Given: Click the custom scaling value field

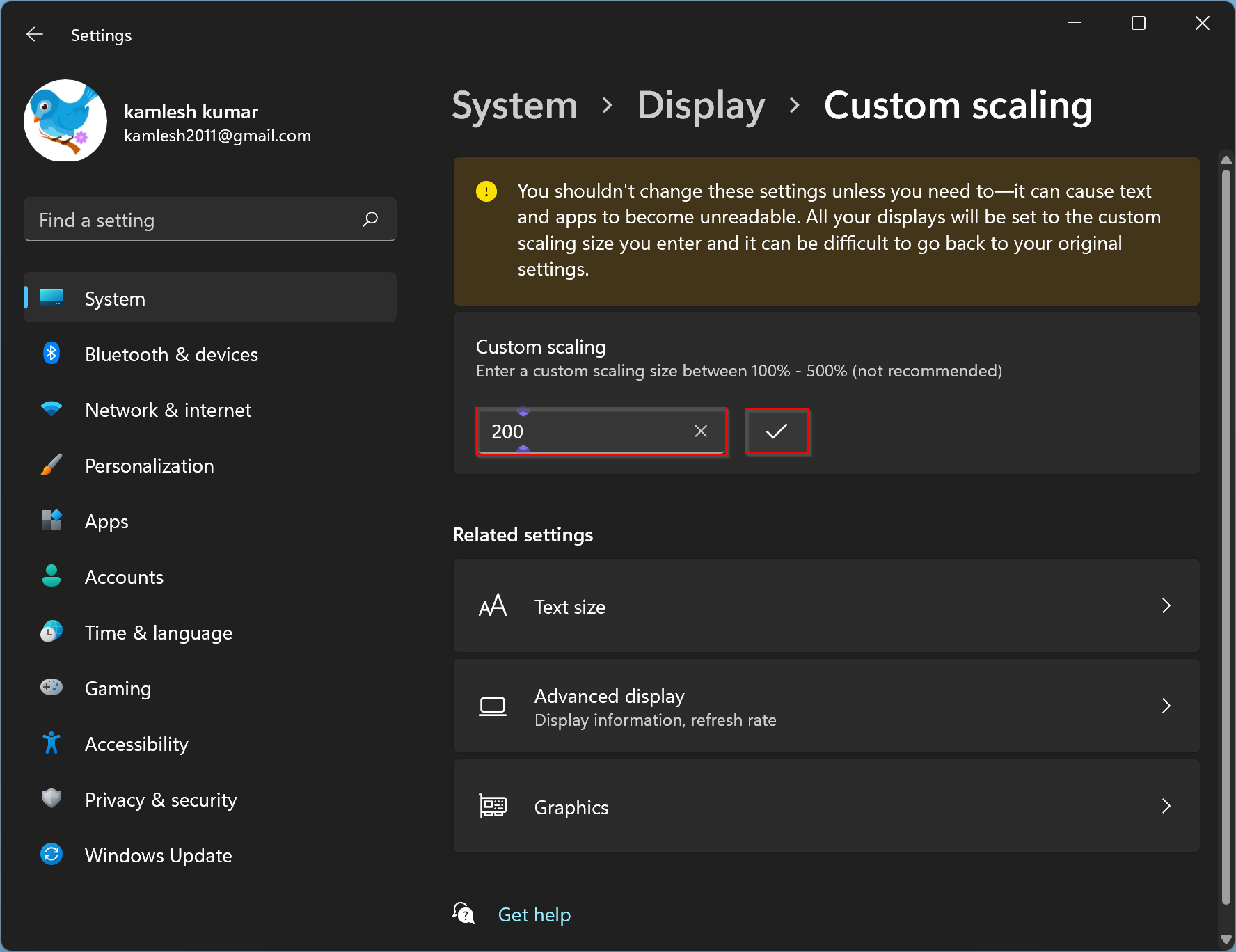Looking at the screenshot, I should (601, 431).
